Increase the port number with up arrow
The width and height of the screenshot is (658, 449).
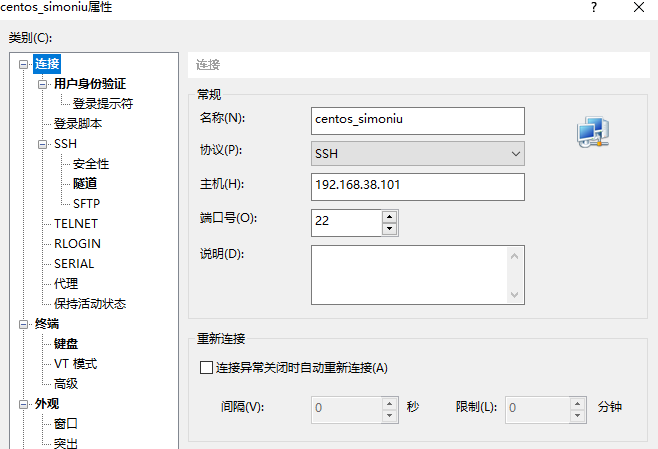(389, 215)
